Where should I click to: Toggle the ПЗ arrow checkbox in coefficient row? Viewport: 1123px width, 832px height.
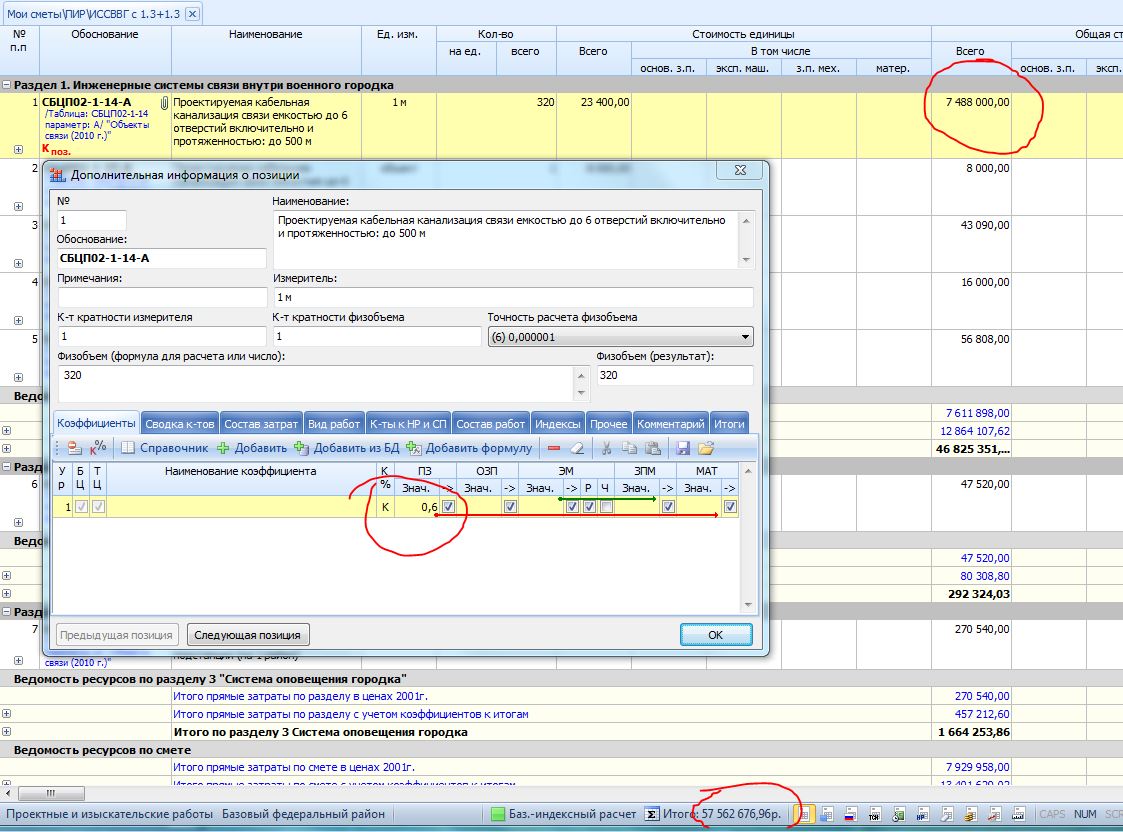point(449,507)
